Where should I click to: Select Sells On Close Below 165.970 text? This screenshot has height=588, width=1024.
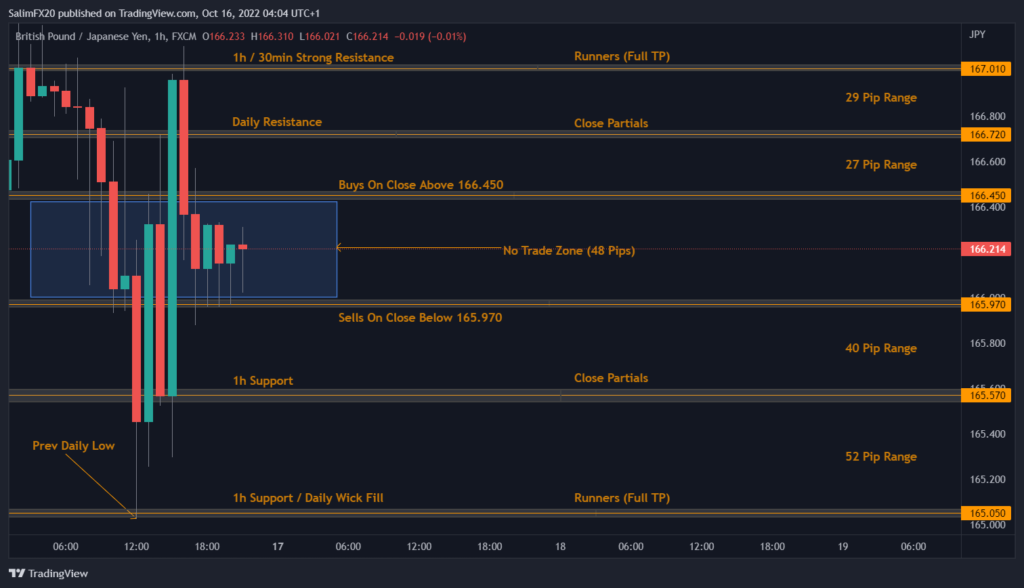[x=420, y=317]
